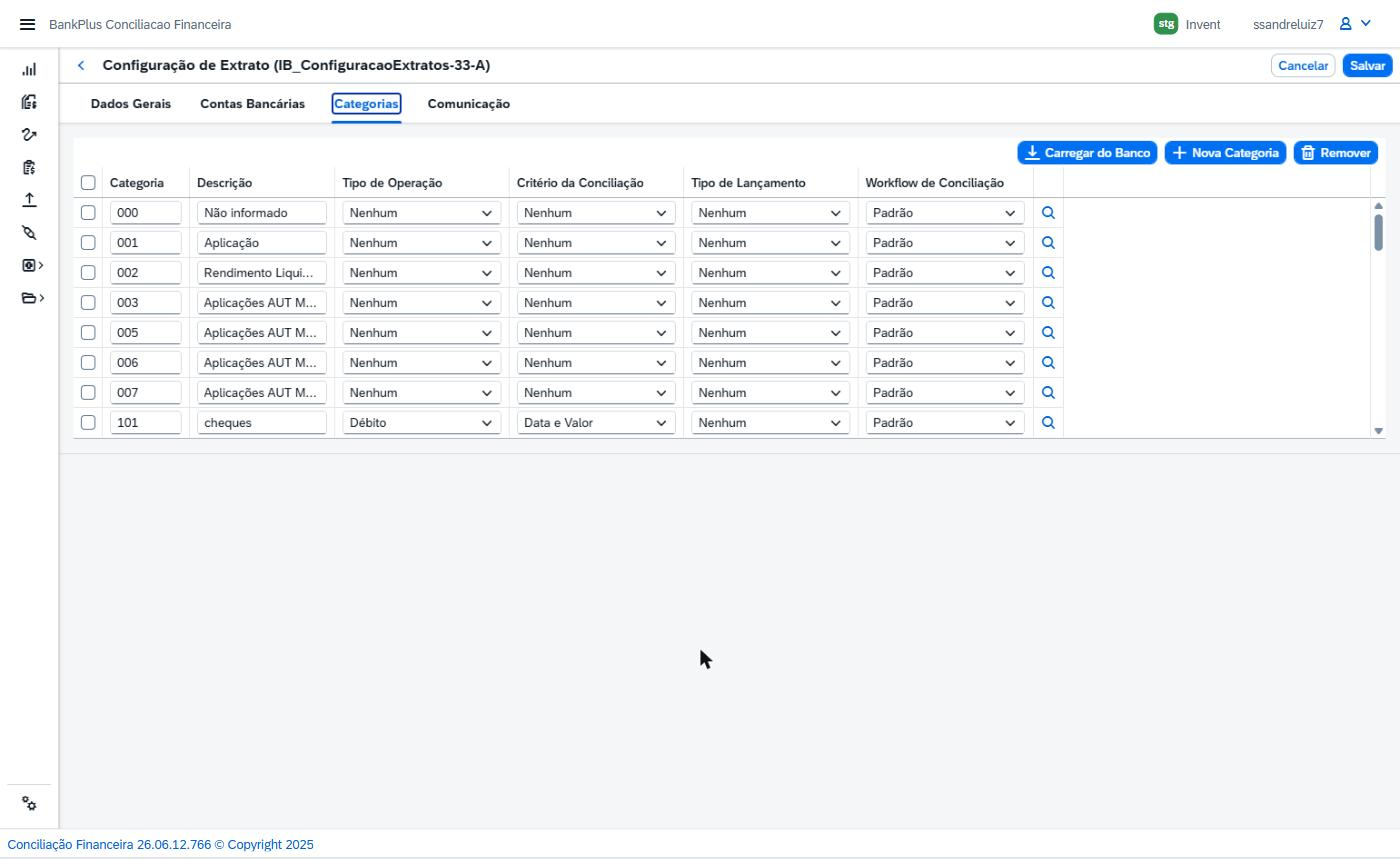Open Critério da Conciliação dropdown for row 101

coord(596,423)
